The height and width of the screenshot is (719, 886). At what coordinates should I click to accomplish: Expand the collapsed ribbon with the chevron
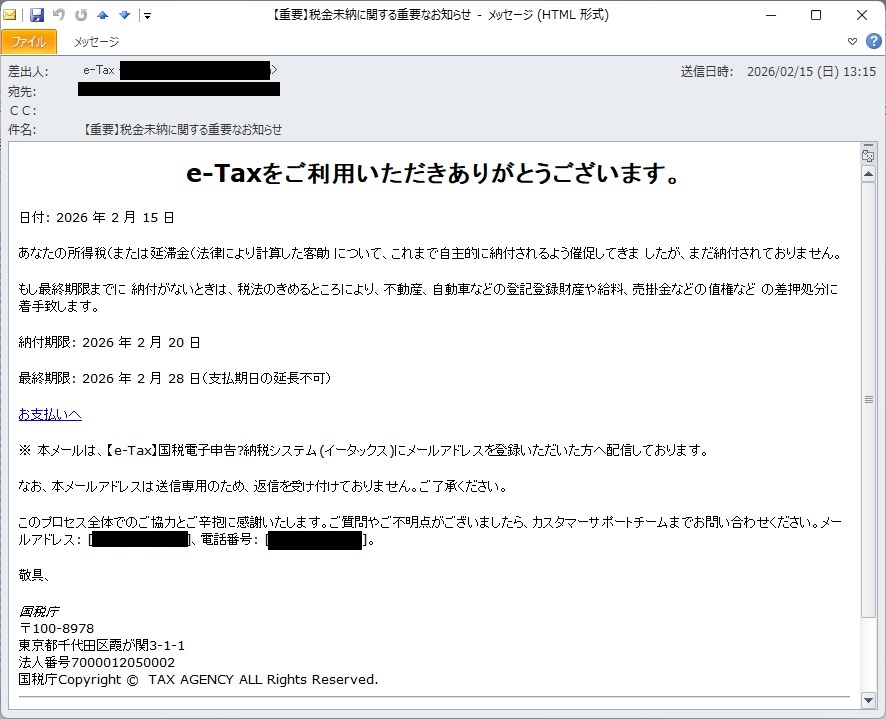(852, 41)
